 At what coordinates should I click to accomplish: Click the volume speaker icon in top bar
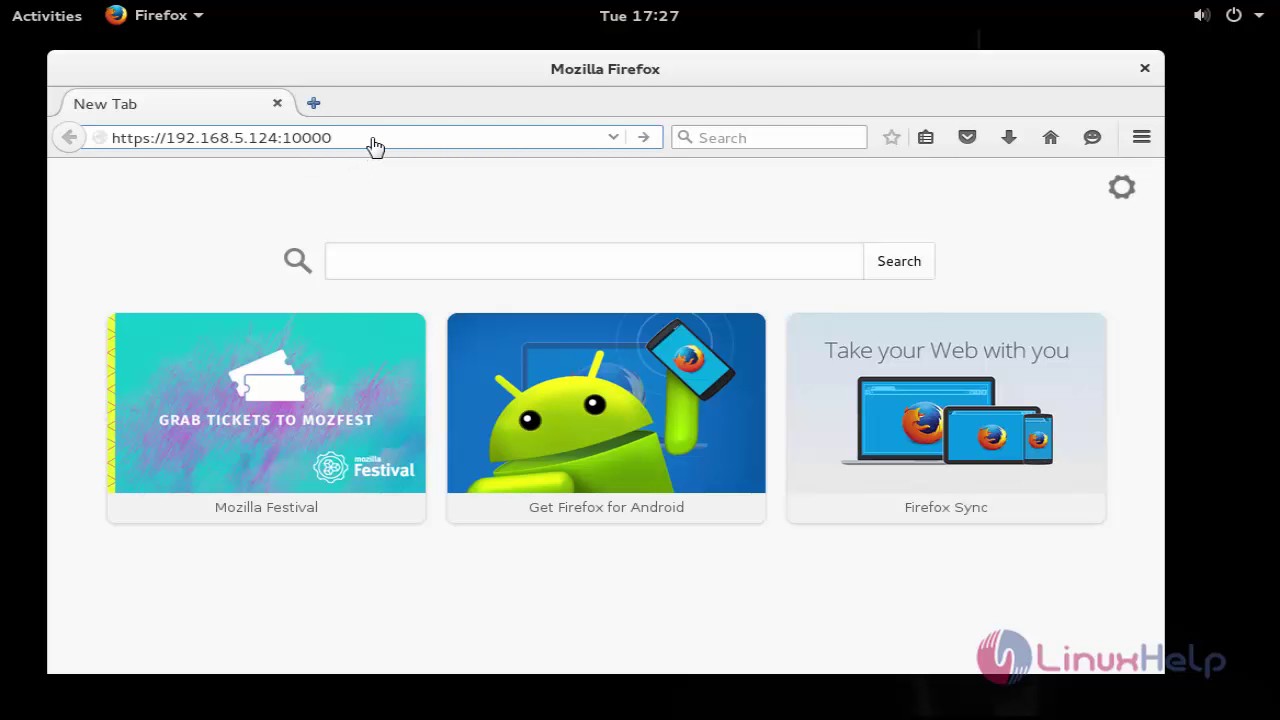1202,15
